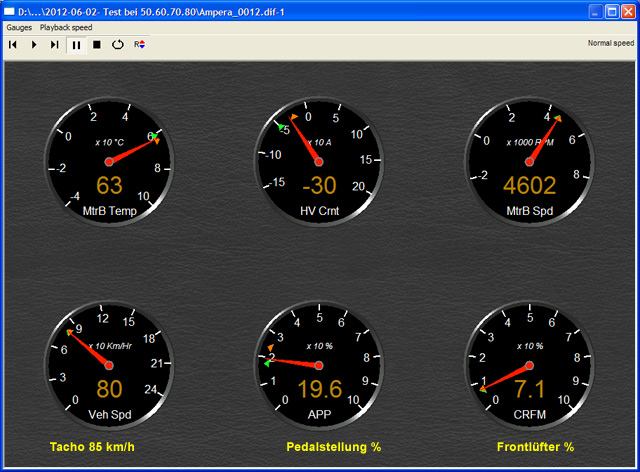Open the Playback speed menu
The height and width of the screenshot is (472, 640).
pyautogui.click(x=66, y=27)
